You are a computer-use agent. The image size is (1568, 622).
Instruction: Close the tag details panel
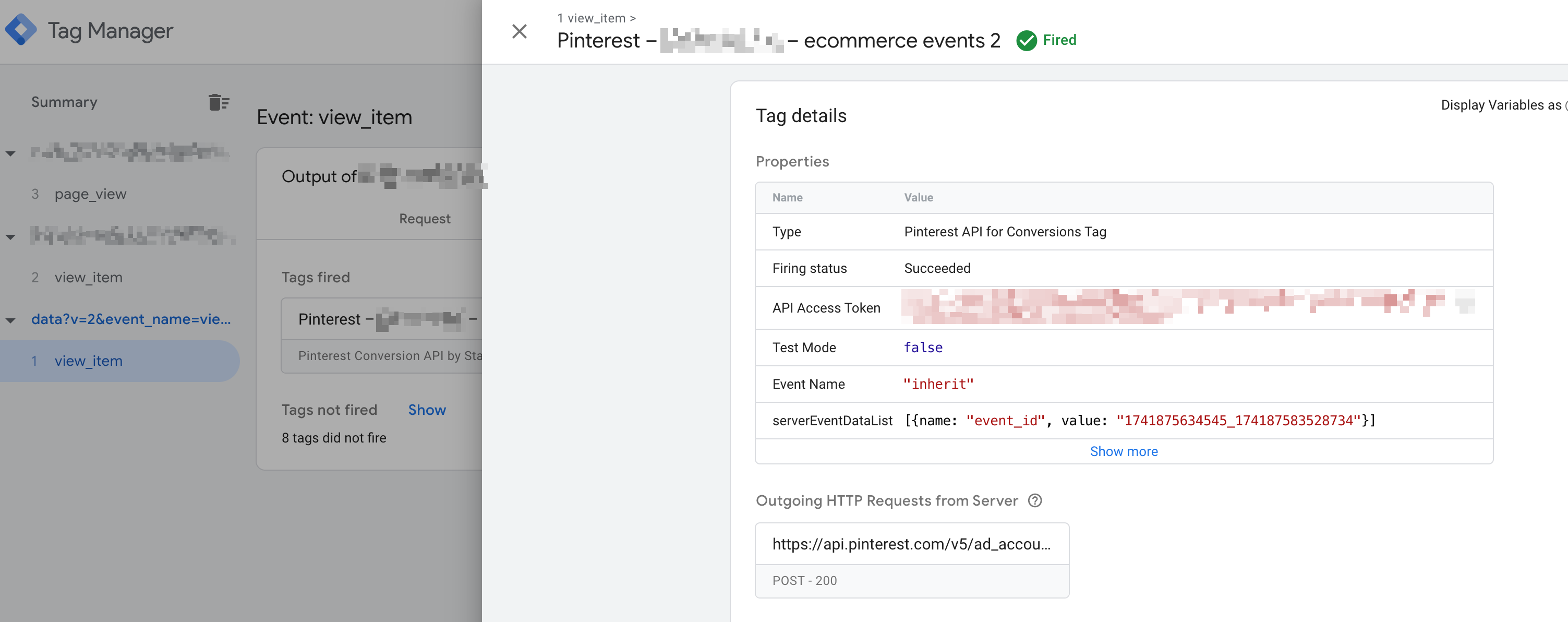tap(519, 31)
